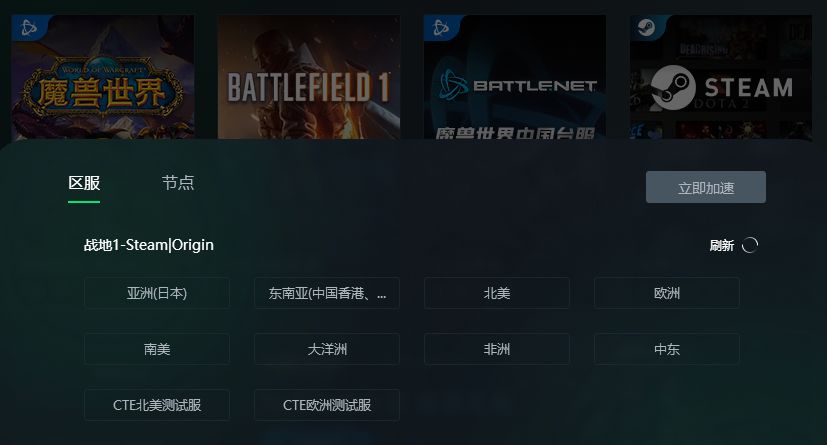Switch to the 节点 tab
Image resolution: width=827 pixels, height=445 pixels.
(x=178, y=183)
